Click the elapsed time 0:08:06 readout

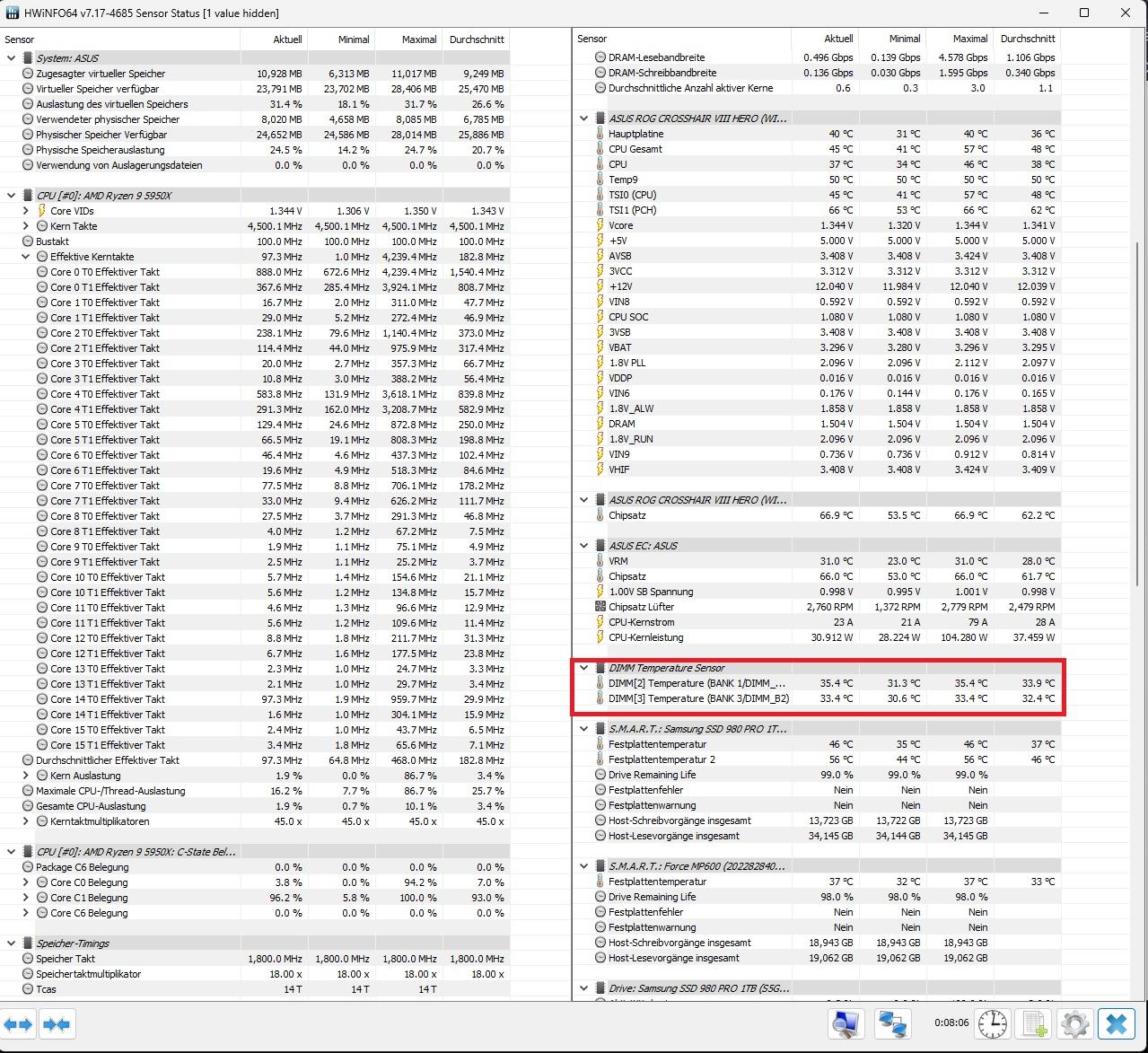951,1022
